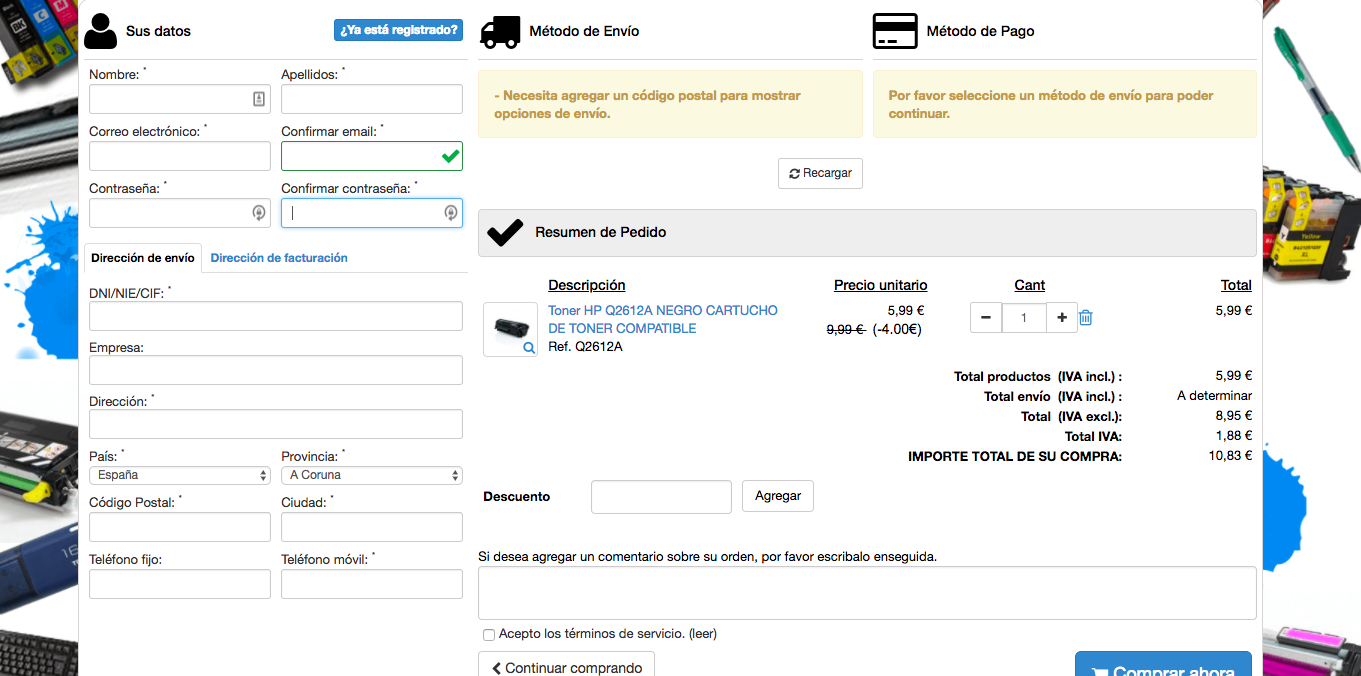Focus the Descuento code input field
The height and width of the screenshot is (676, 1361).
661,497
